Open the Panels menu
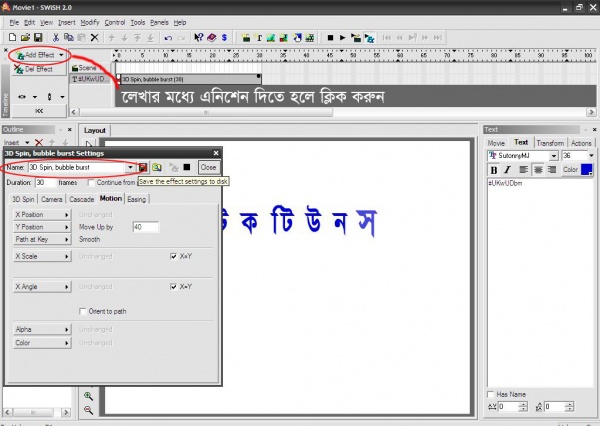600x426 pixels. point(159,23)
